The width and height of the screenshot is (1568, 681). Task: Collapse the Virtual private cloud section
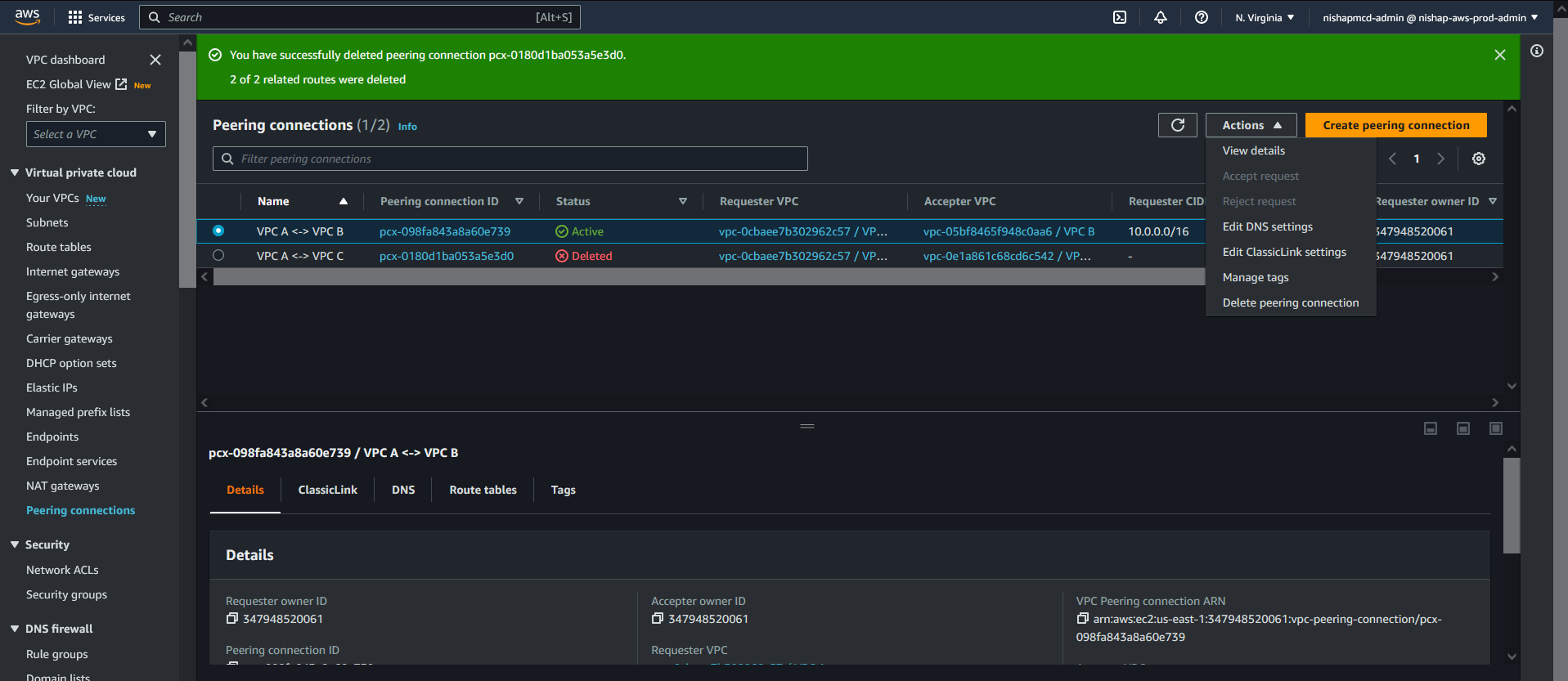(15, 172)
